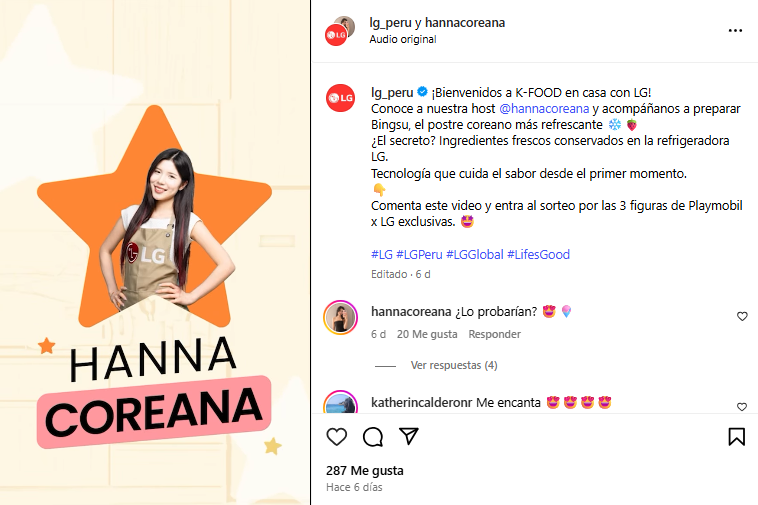The height and width of the screenshot is (505, 758).
Task: Open the three-dot more options menu
Action: (735, 30)
